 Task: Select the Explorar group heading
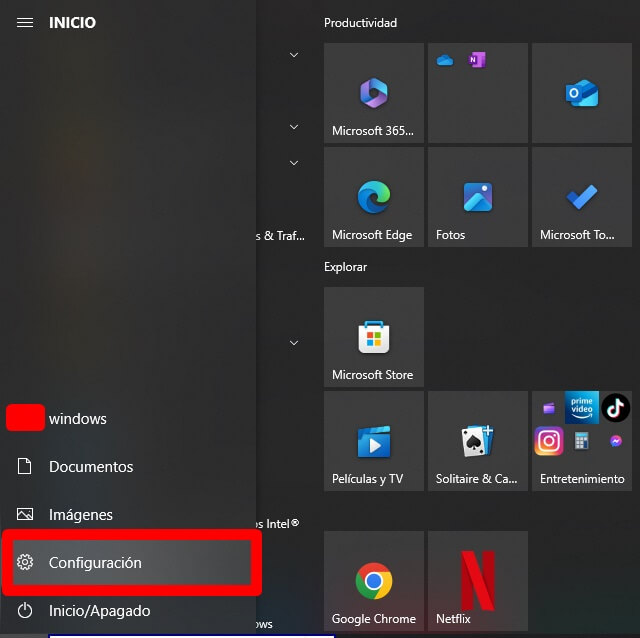click(345, 267)
